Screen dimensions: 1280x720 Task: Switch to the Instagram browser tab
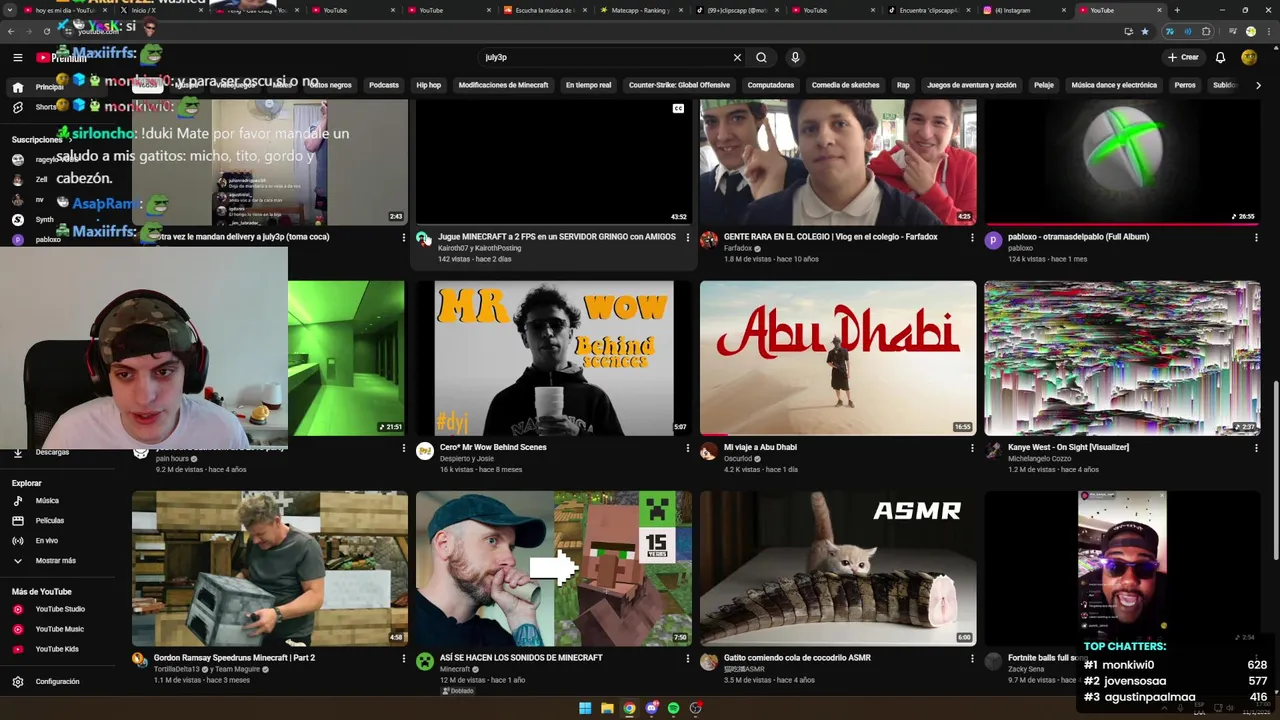(1022, 10)
